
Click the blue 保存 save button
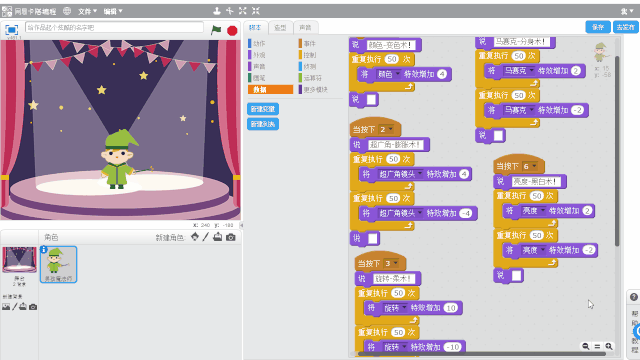pyautogui.click(x=598, y=27)
